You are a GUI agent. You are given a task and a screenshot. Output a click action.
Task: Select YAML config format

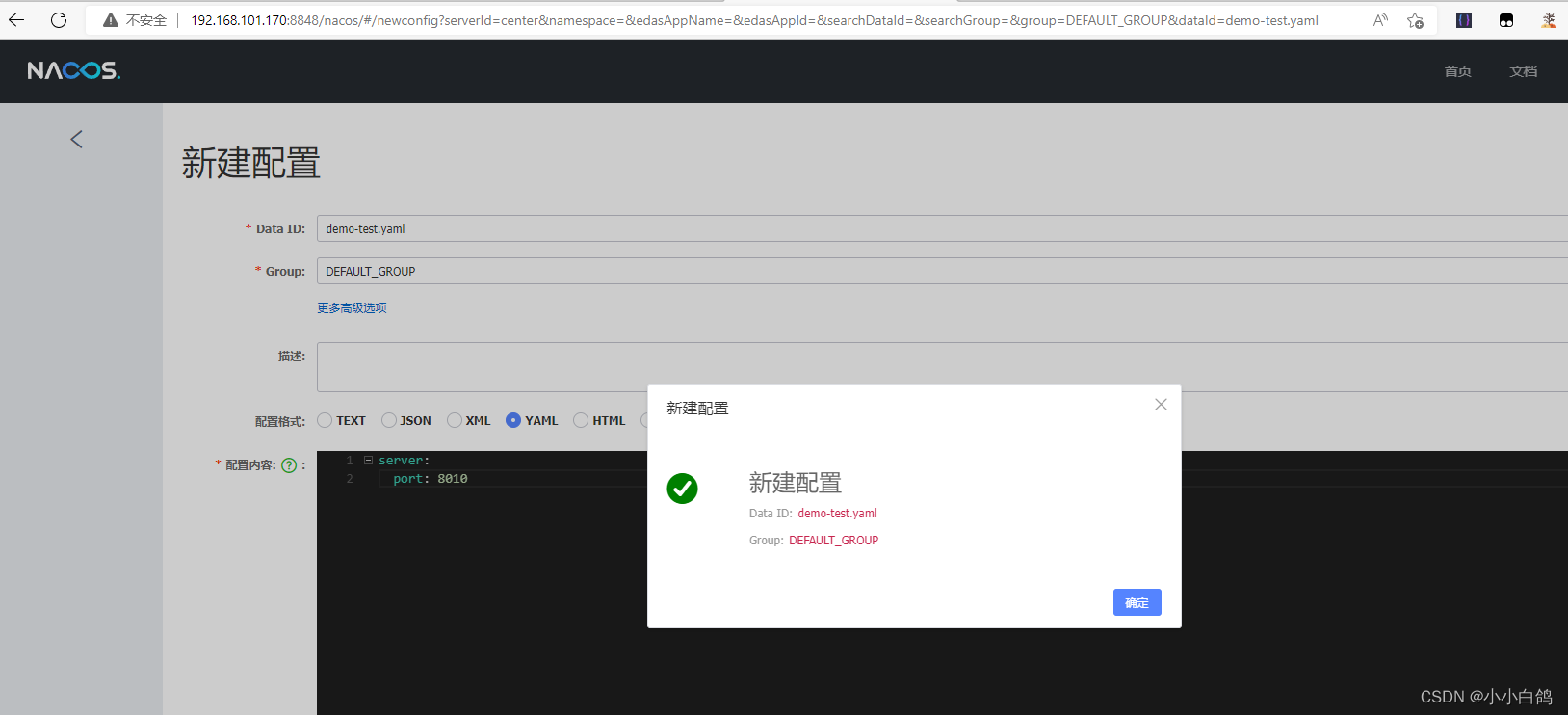513,420
